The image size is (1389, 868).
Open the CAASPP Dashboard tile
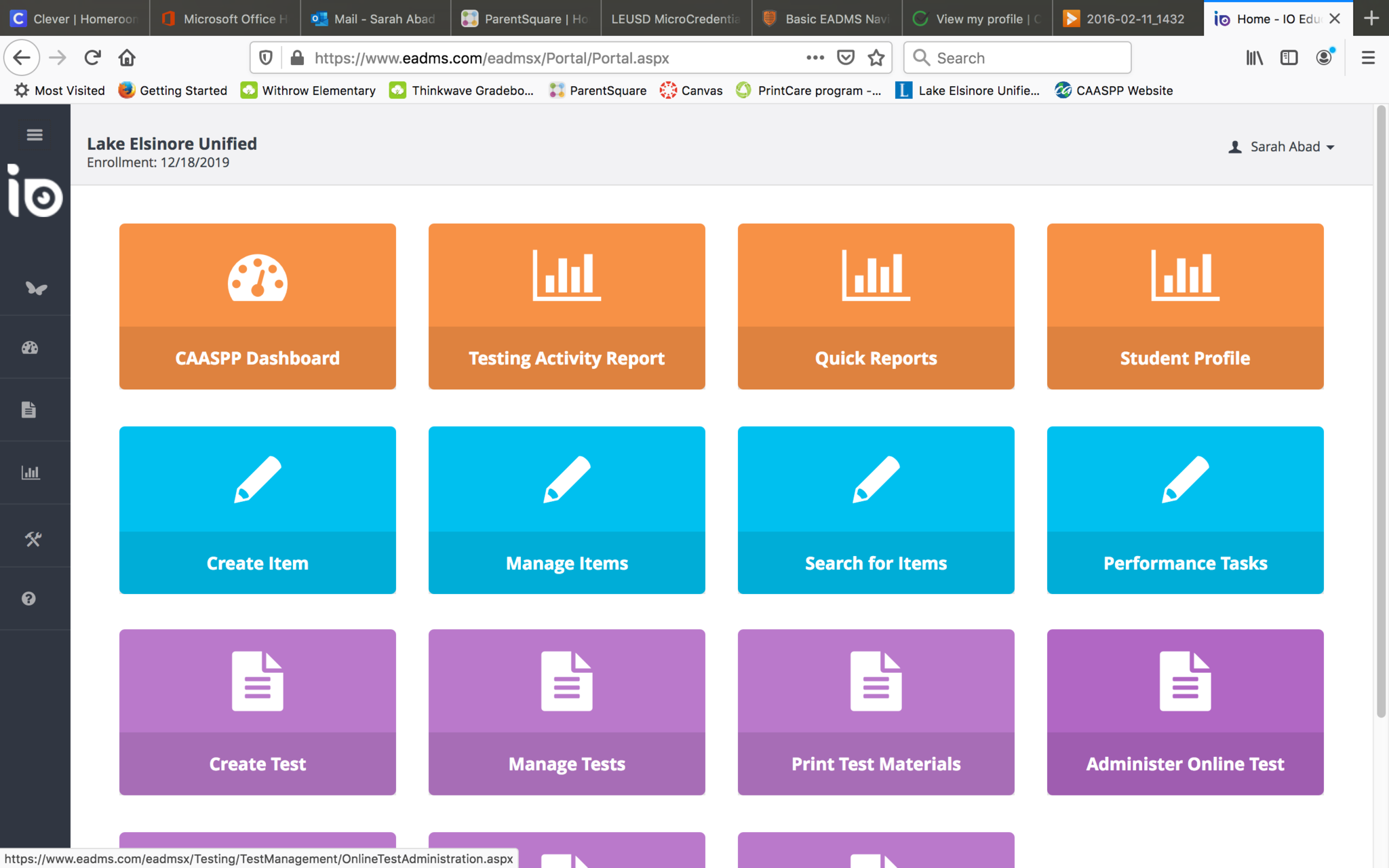(258, 306)
